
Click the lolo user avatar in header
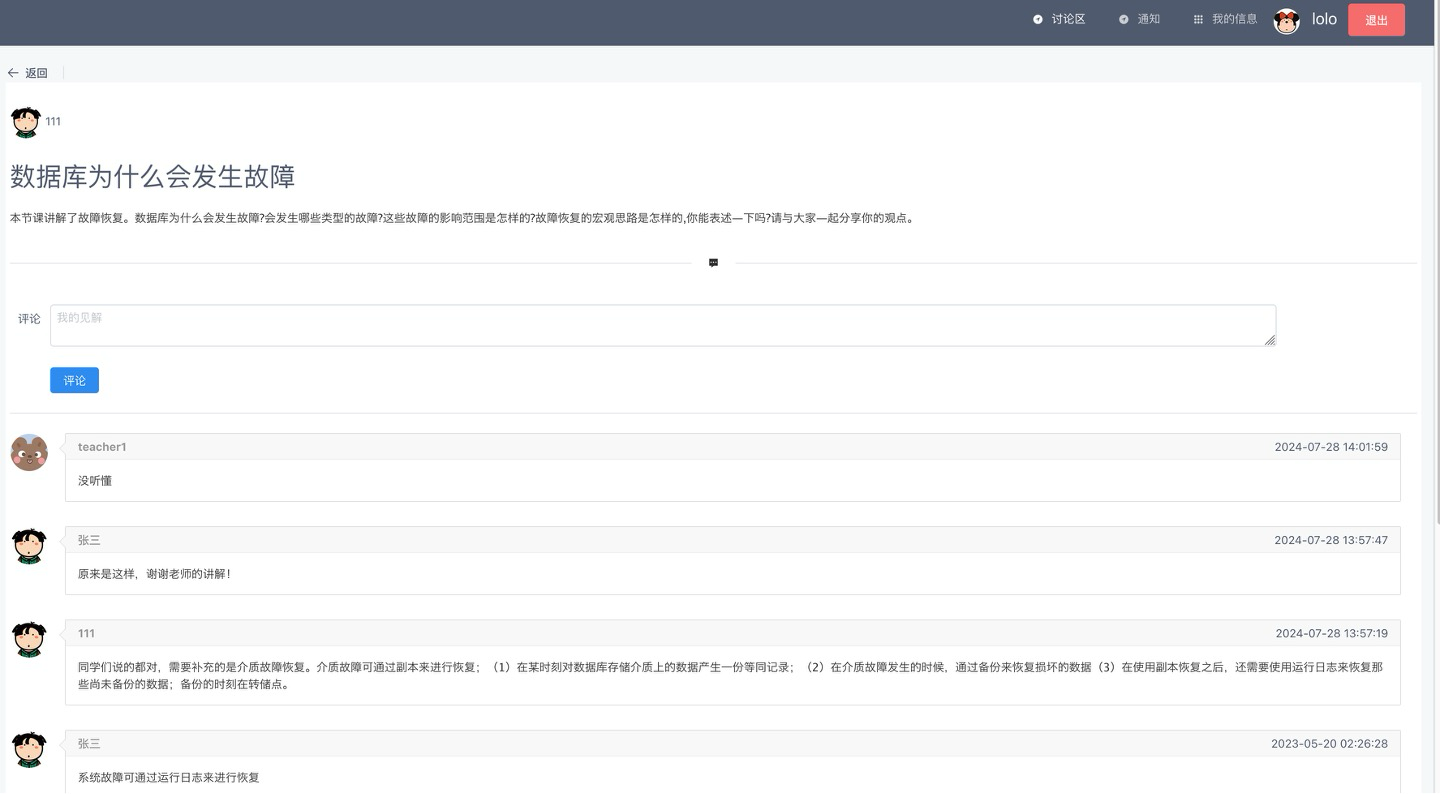(x=1286, y=20)
